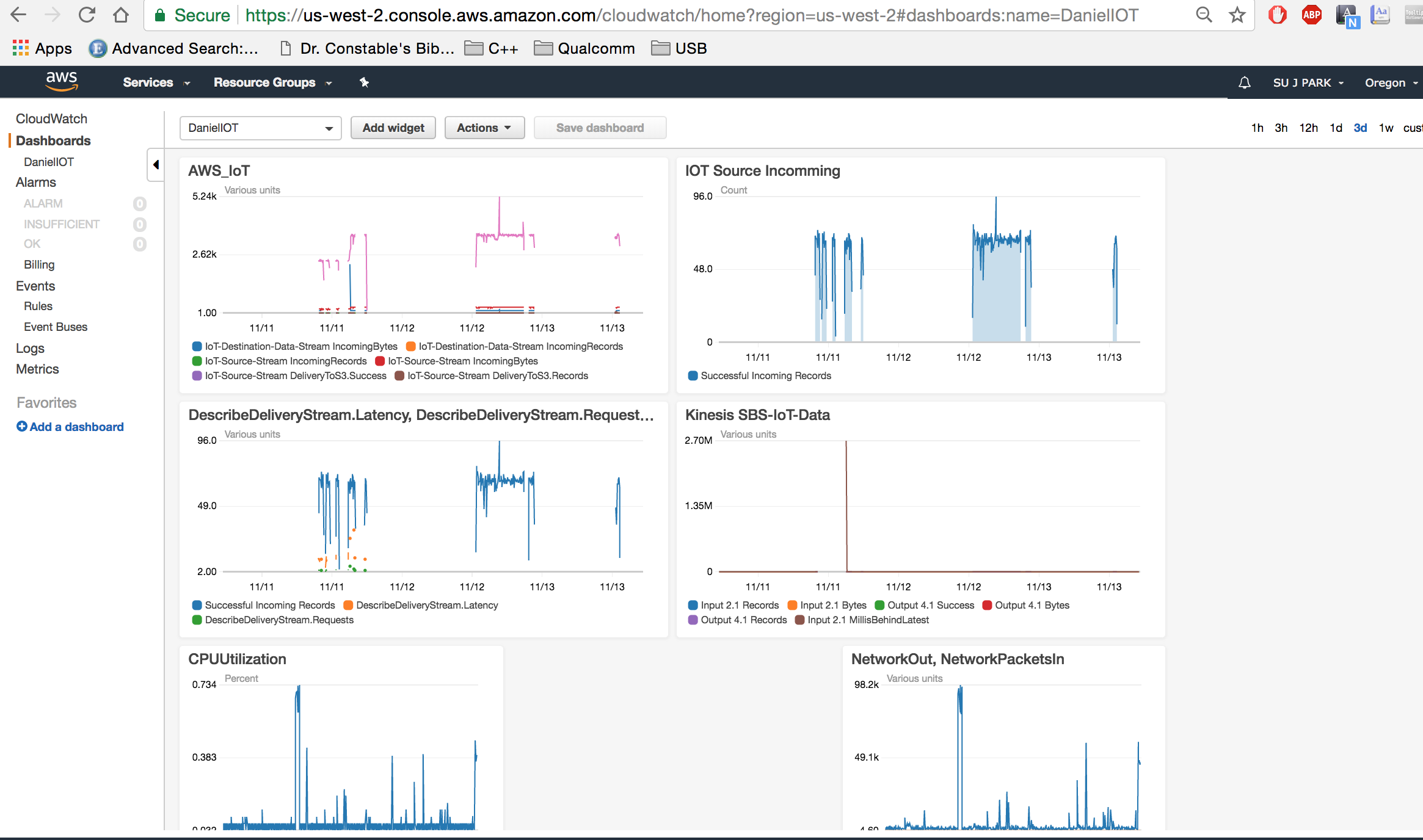Viewport: 1423px width, 840px height.
Task: Open Metrics in the sidebar
Action: pos(37,369)
